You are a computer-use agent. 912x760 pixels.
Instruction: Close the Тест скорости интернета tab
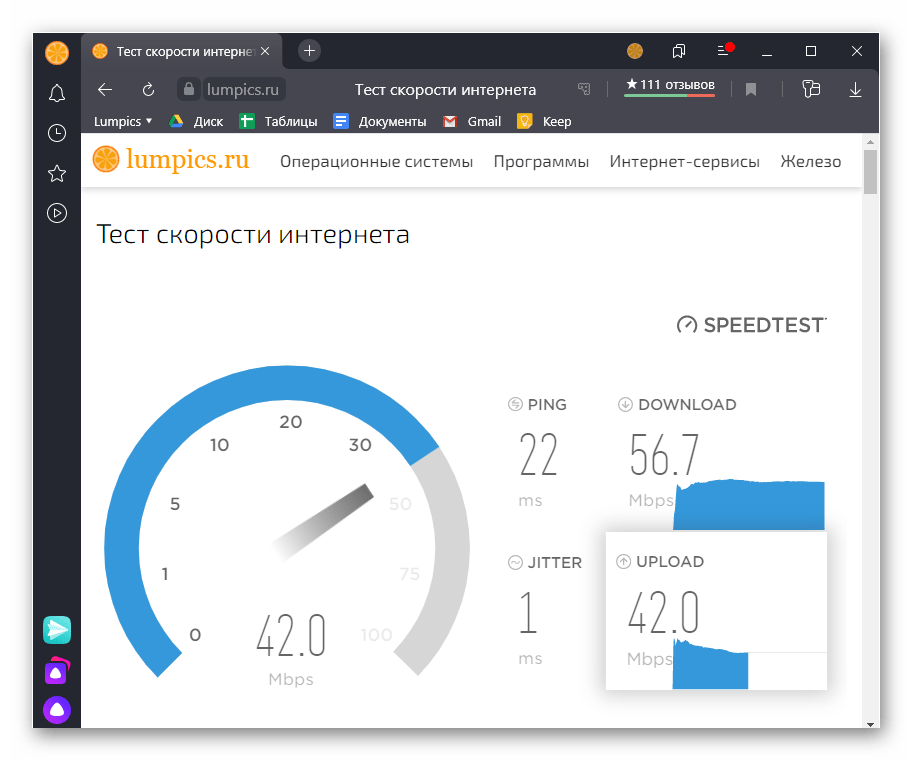(266, 51)
